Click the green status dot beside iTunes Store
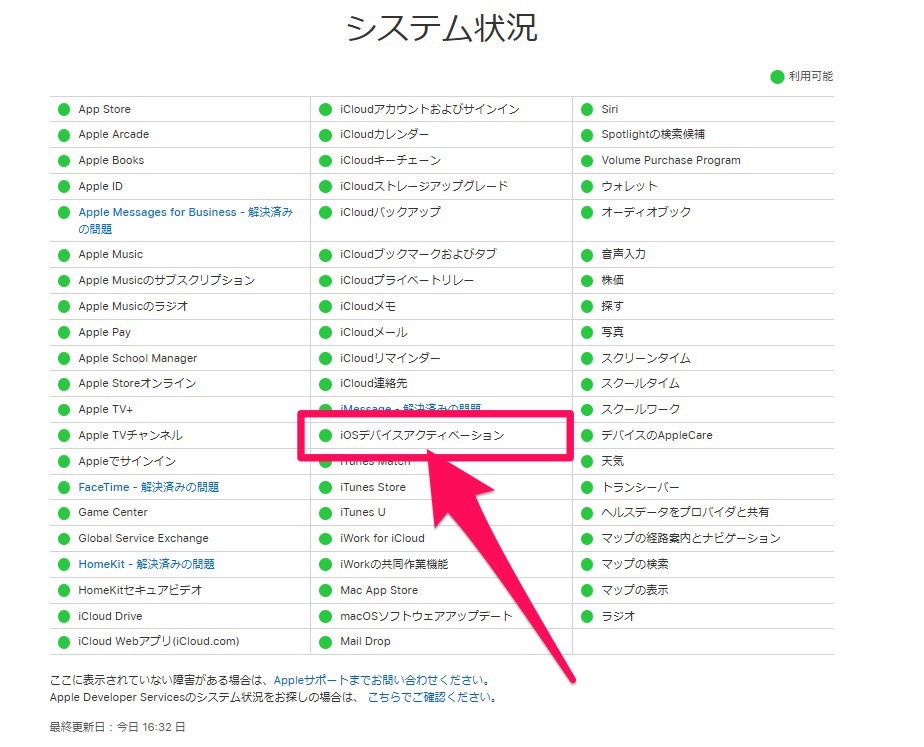The width and height of the screenshot is (924, 747). tap(325, 488)
